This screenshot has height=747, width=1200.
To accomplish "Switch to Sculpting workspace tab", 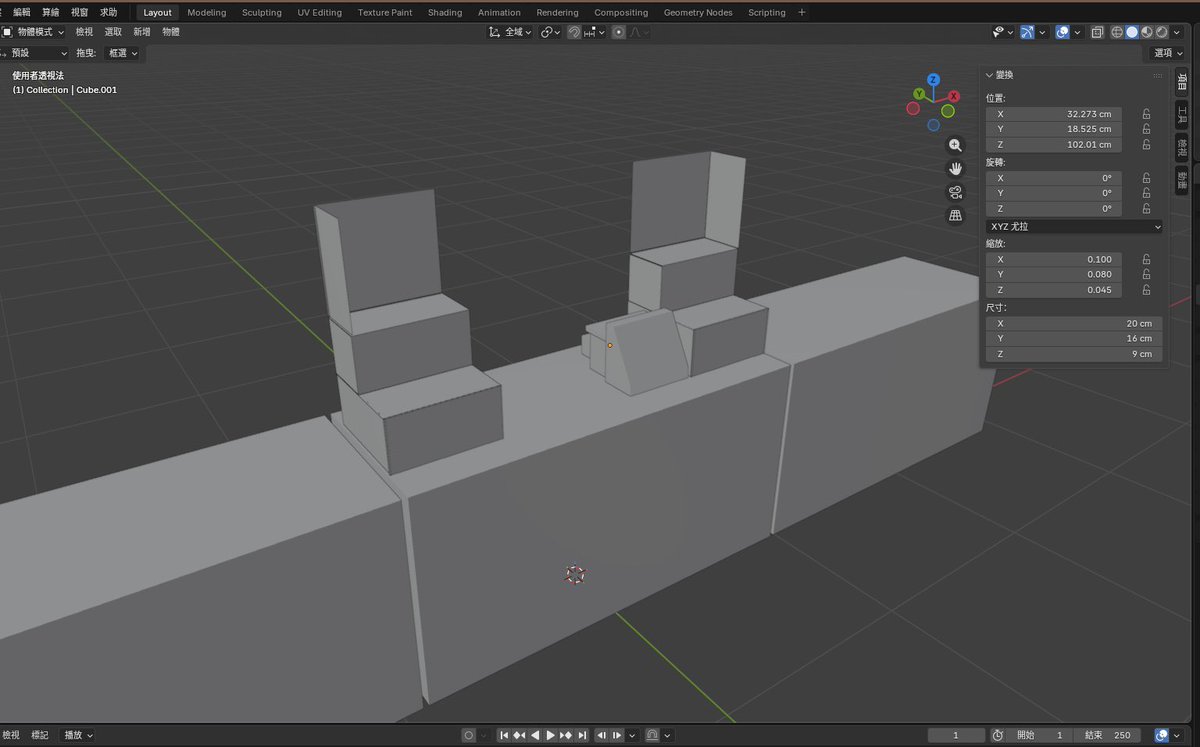I will (262, 12).
